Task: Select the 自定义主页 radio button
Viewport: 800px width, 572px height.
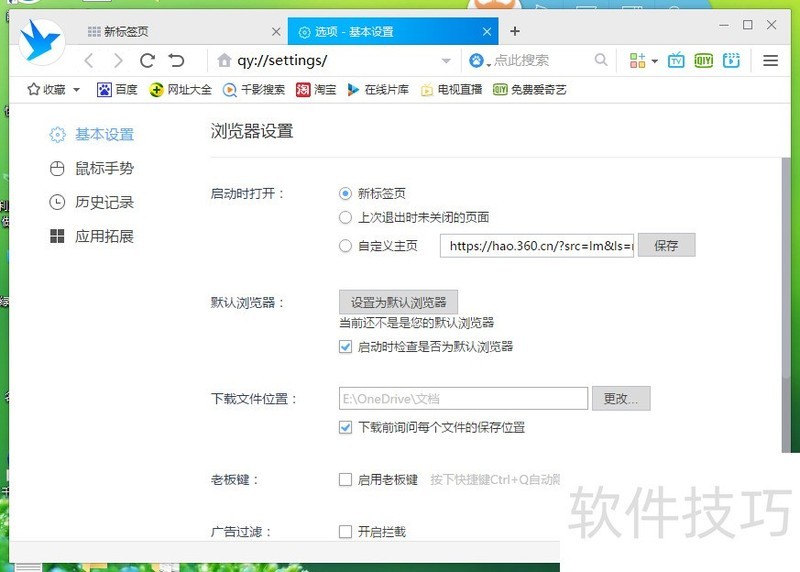Action: pos(345,246)
